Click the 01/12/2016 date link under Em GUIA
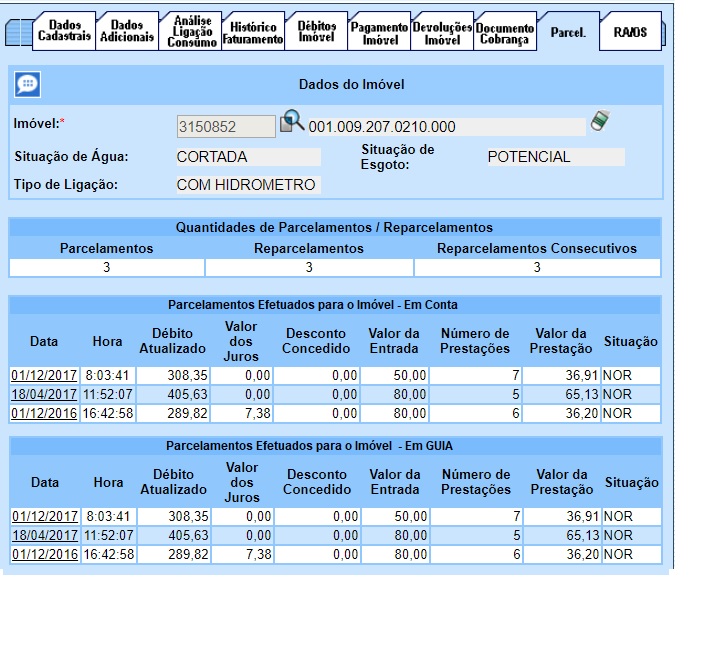703x655 pixels. click(44, 555)
